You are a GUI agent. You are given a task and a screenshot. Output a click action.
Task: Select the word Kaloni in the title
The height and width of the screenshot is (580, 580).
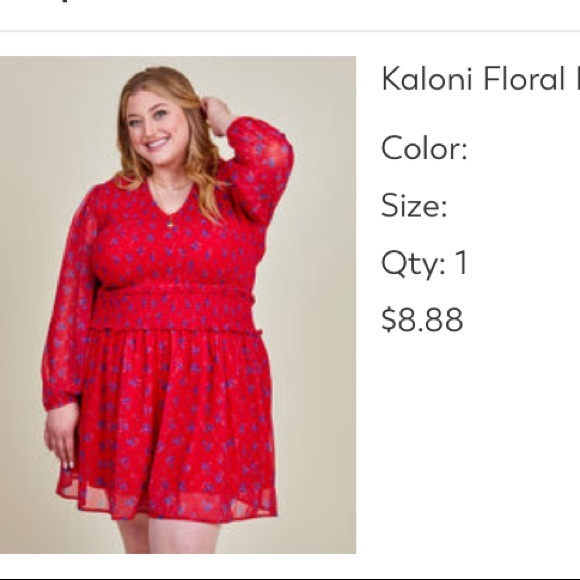[426, 79]
